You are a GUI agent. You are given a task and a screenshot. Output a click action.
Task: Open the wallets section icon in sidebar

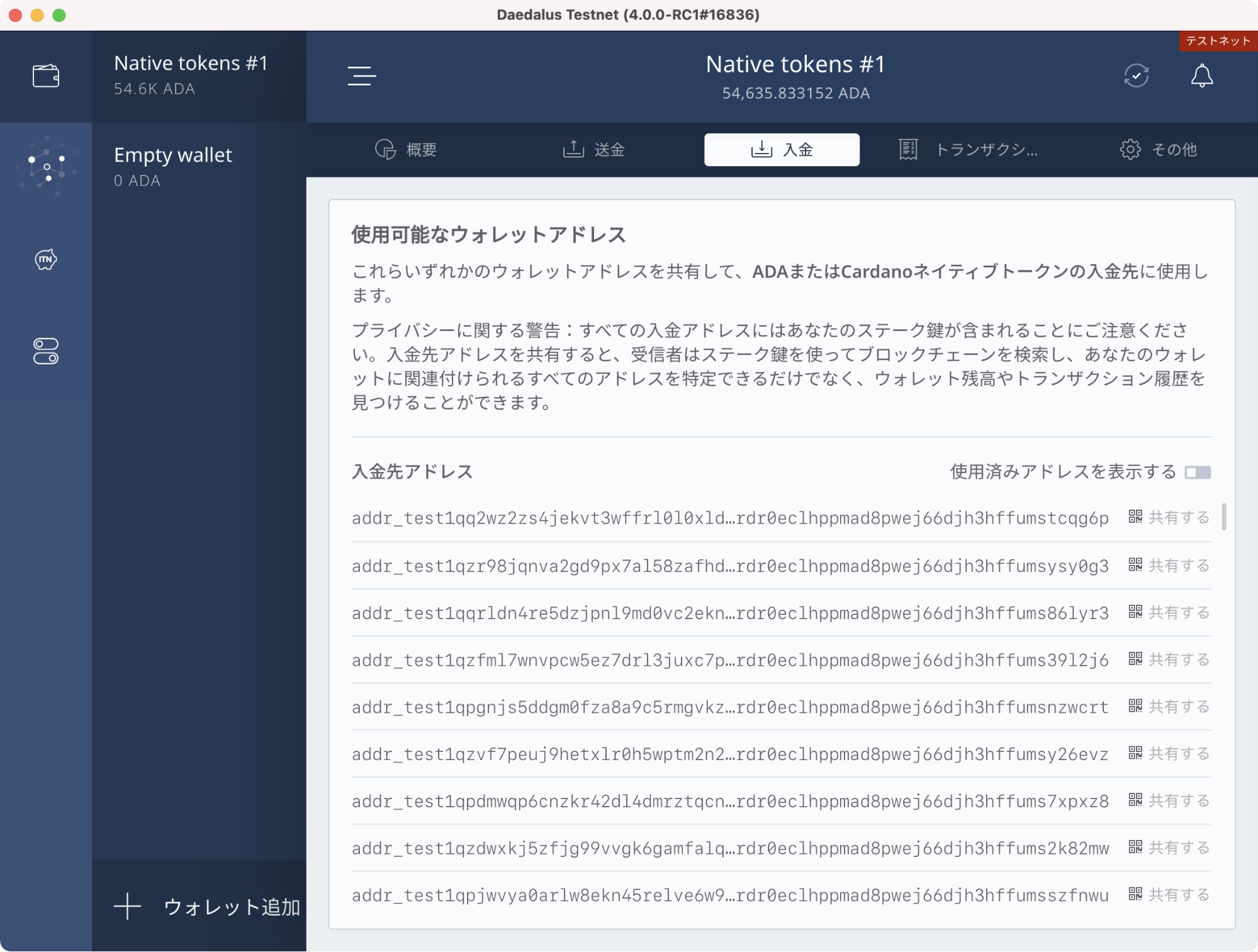click(46, 76)
